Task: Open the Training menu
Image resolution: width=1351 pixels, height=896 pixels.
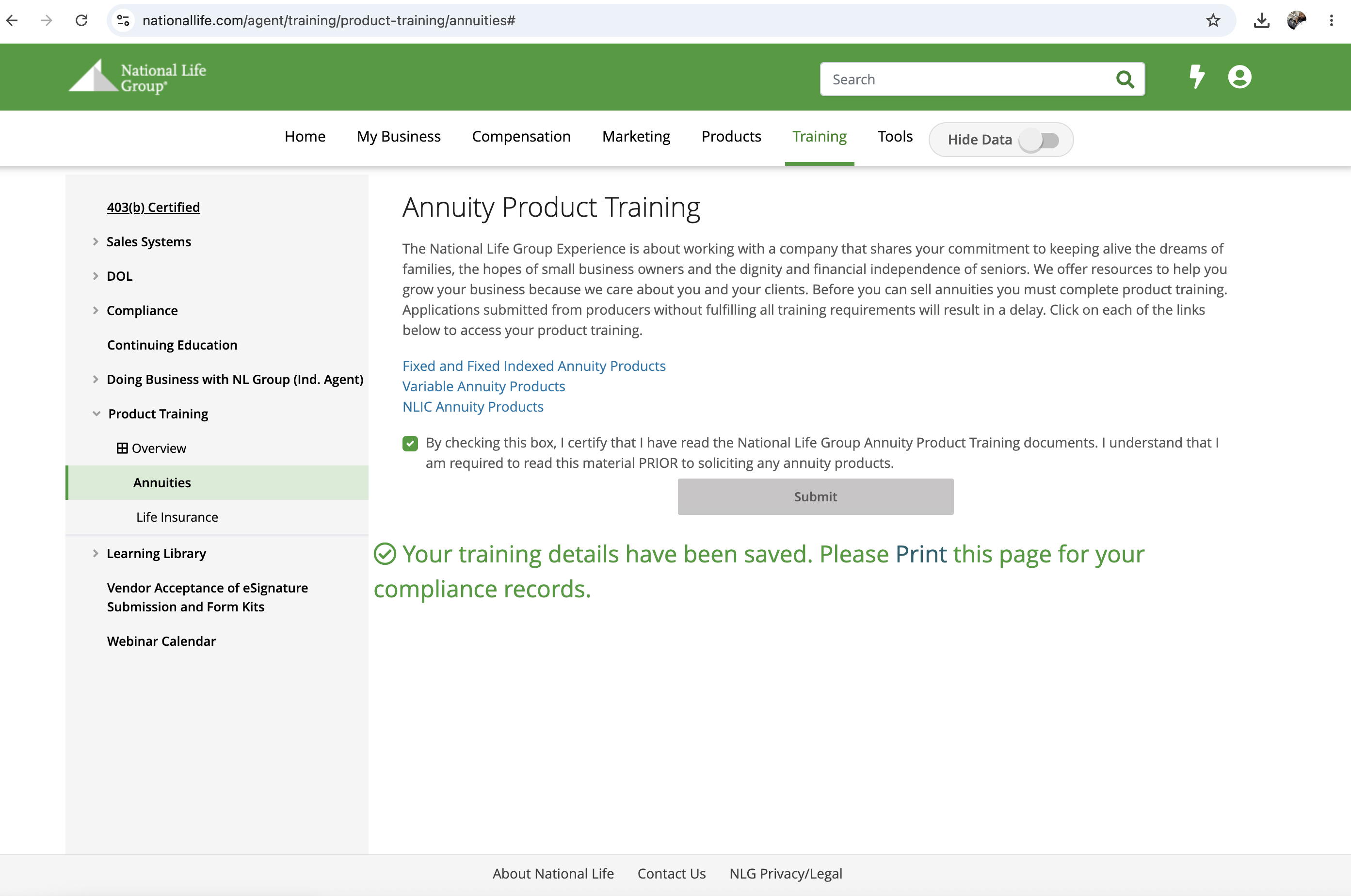Action: (819, 136)
